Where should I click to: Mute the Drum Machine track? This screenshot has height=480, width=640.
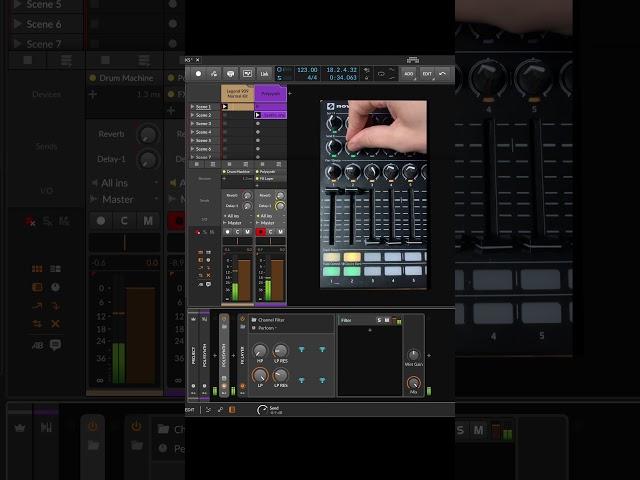click(x=246, y=231)
